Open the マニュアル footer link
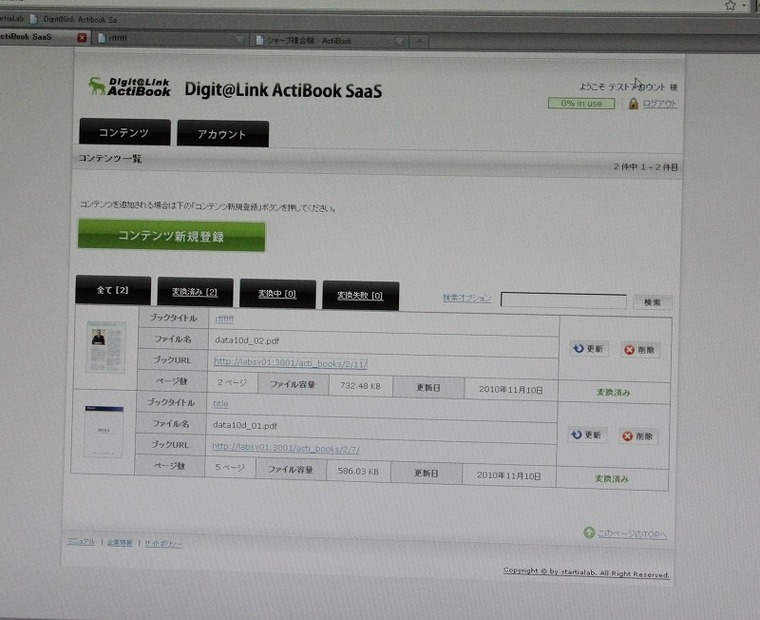 click(x=81, y=541)
